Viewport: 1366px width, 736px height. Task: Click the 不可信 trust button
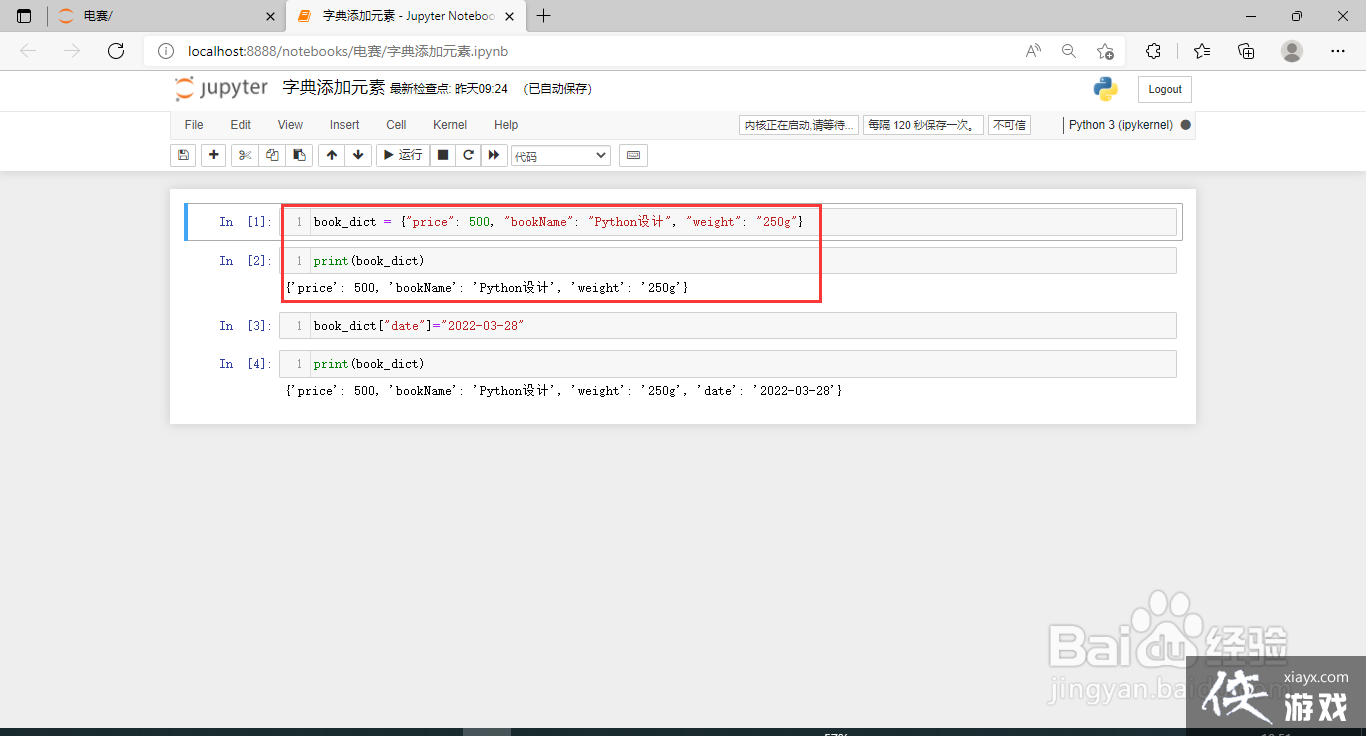[x=1009, y=125]
